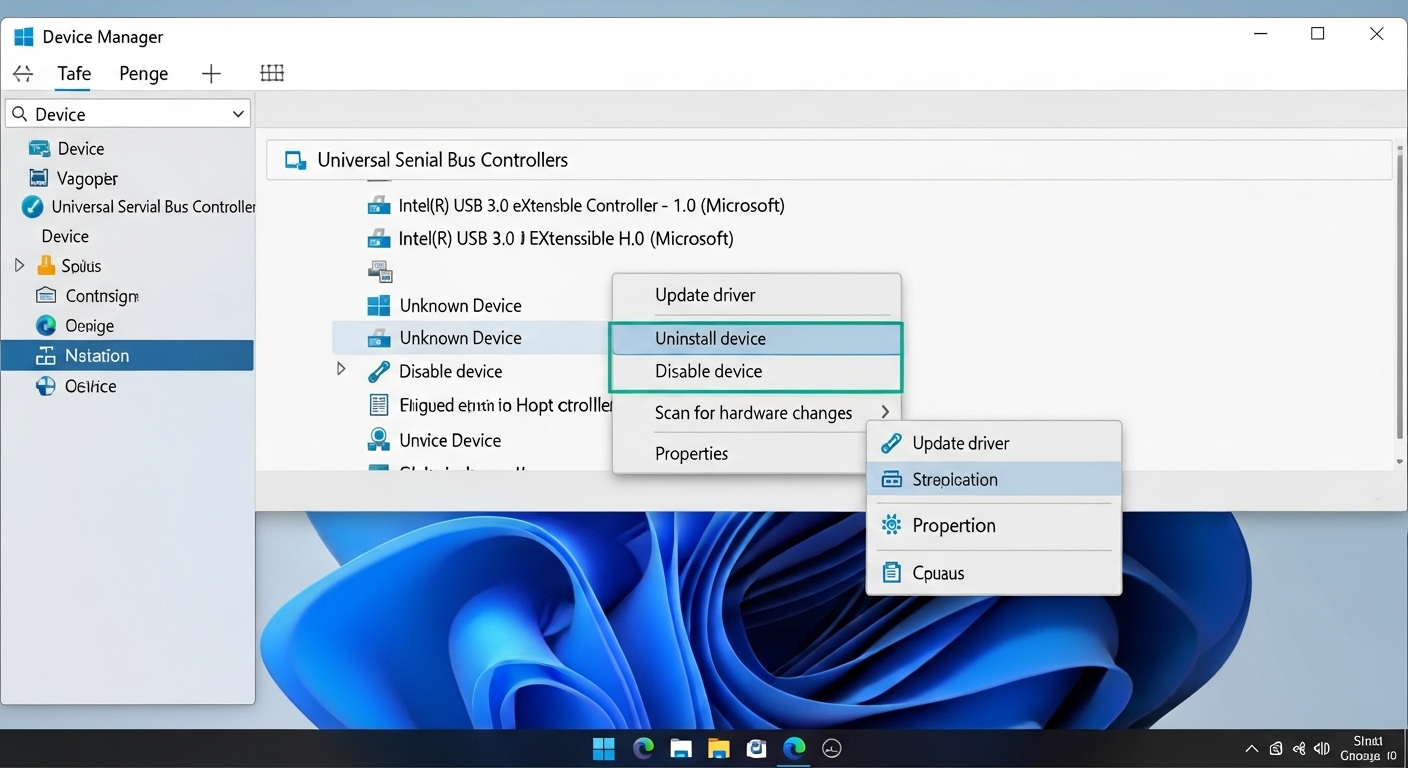This screenshot has height=768, width=1408.
Task: Click the scrollbar down arrow
Action: point(1399,462)
